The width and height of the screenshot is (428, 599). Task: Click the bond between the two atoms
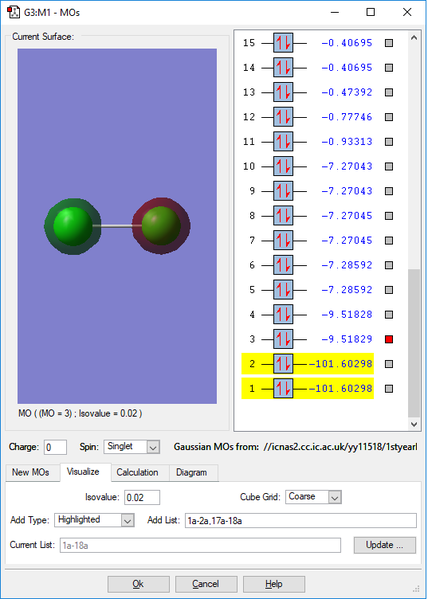coord(117,226)
